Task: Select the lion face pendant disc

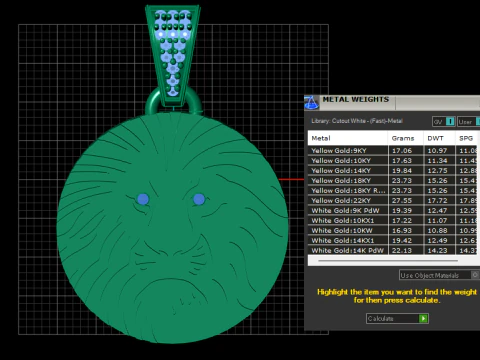Action: (172, 228)
